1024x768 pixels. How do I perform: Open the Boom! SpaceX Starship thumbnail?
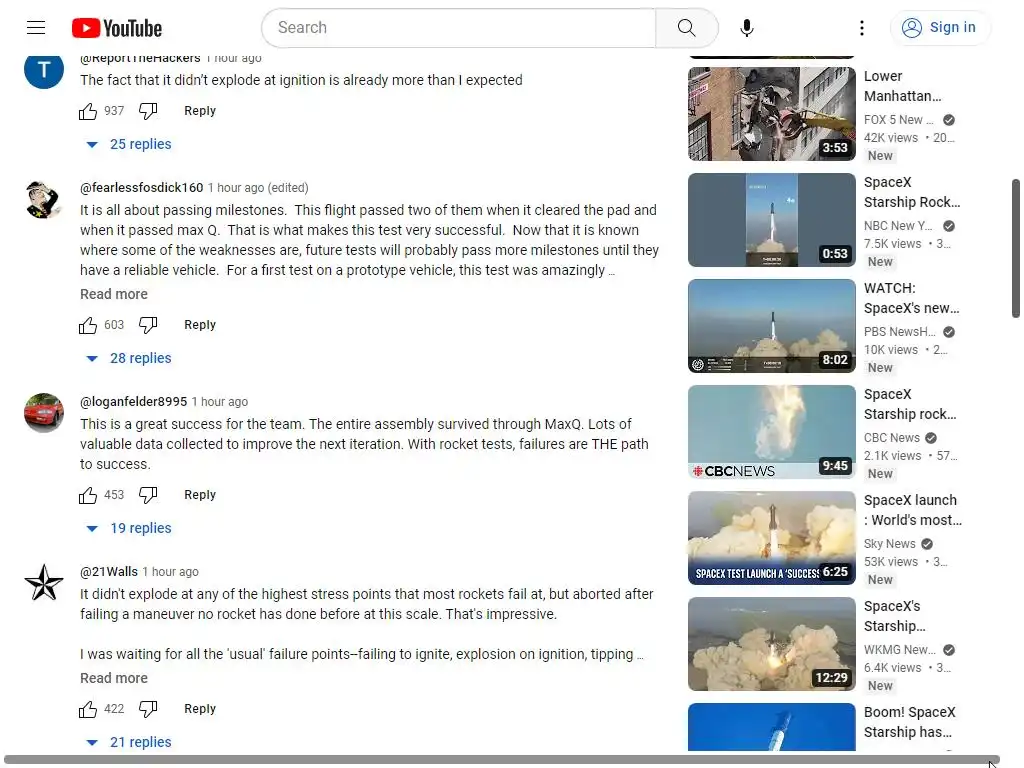[771, 727]
